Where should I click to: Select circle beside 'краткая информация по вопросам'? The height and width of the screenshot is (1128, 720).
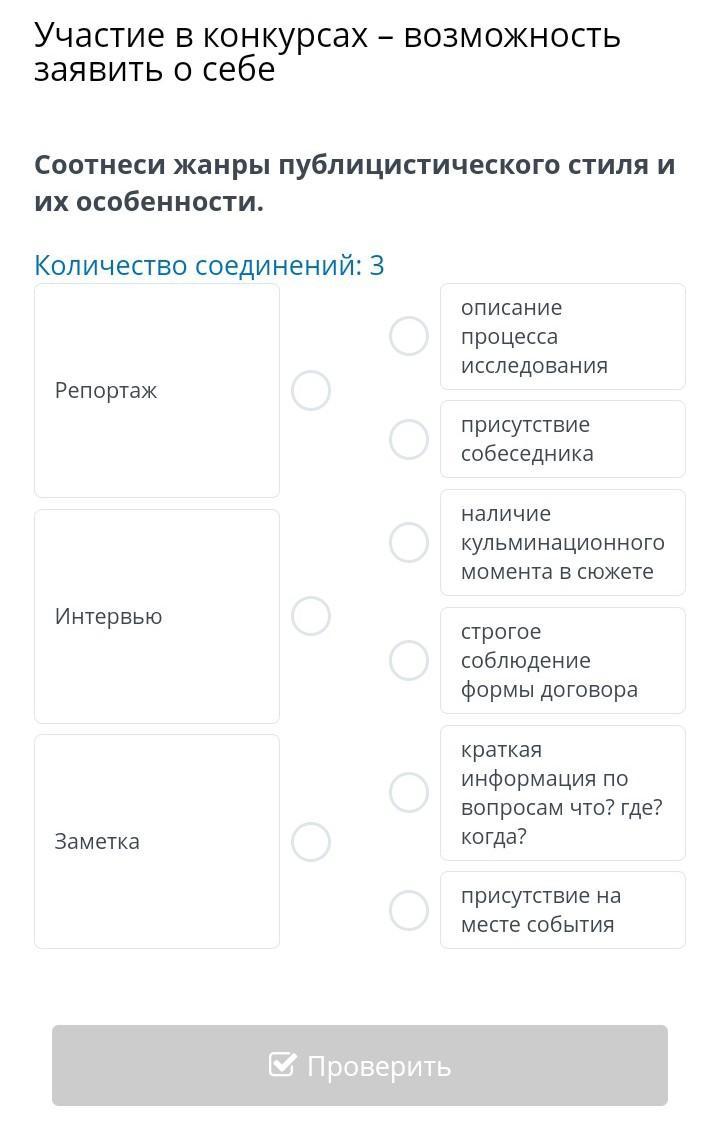point(409,792)
